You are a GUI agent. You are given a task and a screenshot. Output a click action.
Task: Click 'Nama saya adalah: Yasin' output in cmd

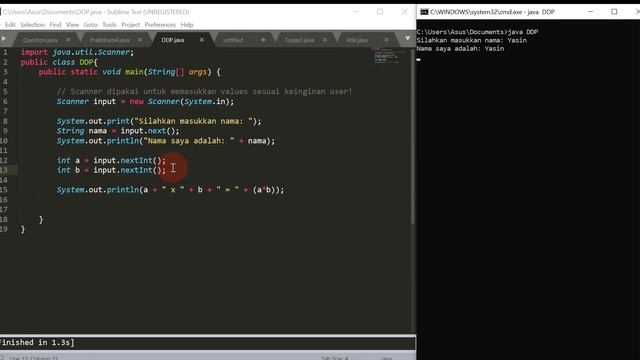[460, 49]
